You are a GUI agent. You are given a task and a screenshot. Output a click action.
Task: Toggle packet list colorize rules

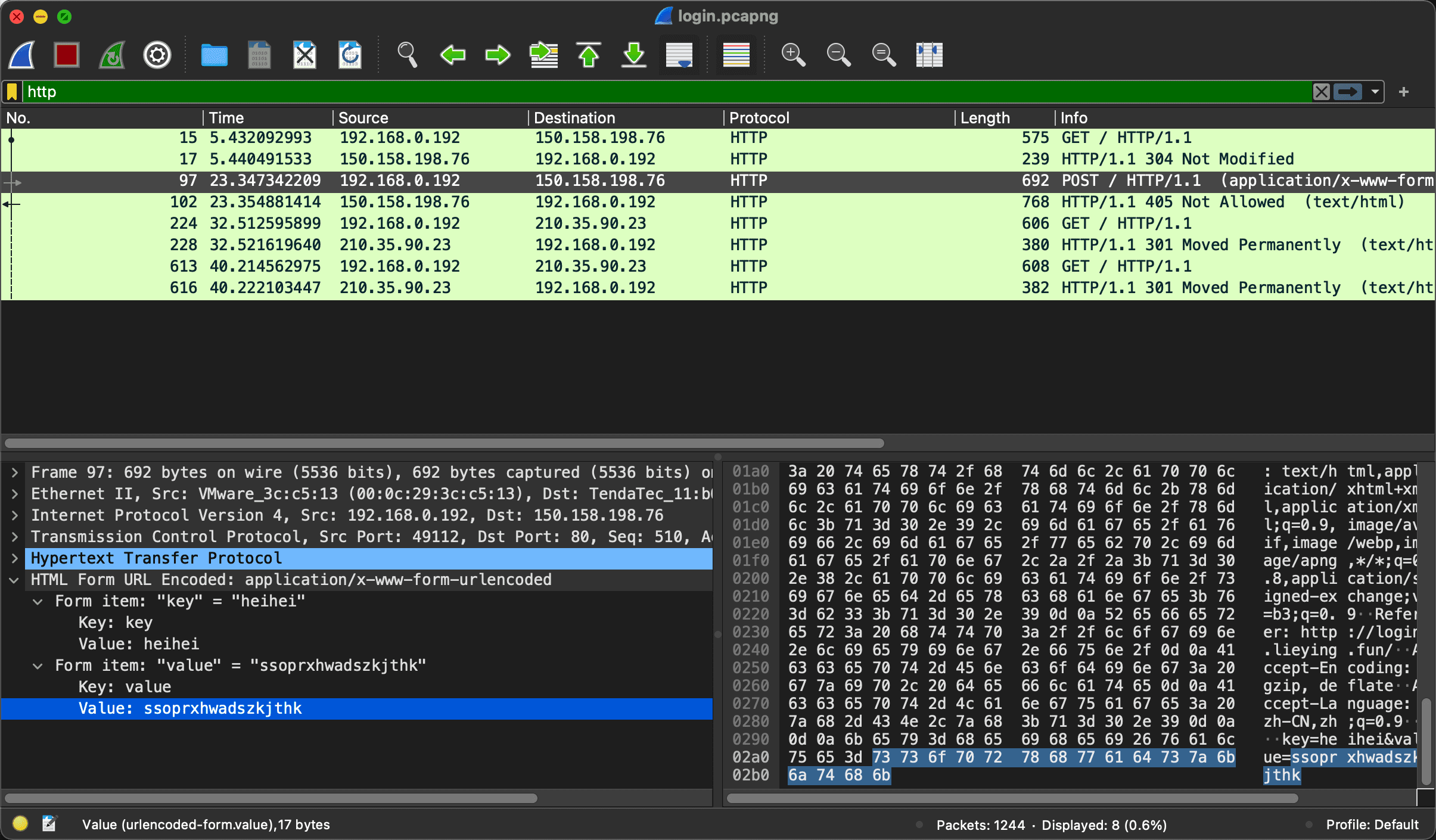[x=736, y=55]
